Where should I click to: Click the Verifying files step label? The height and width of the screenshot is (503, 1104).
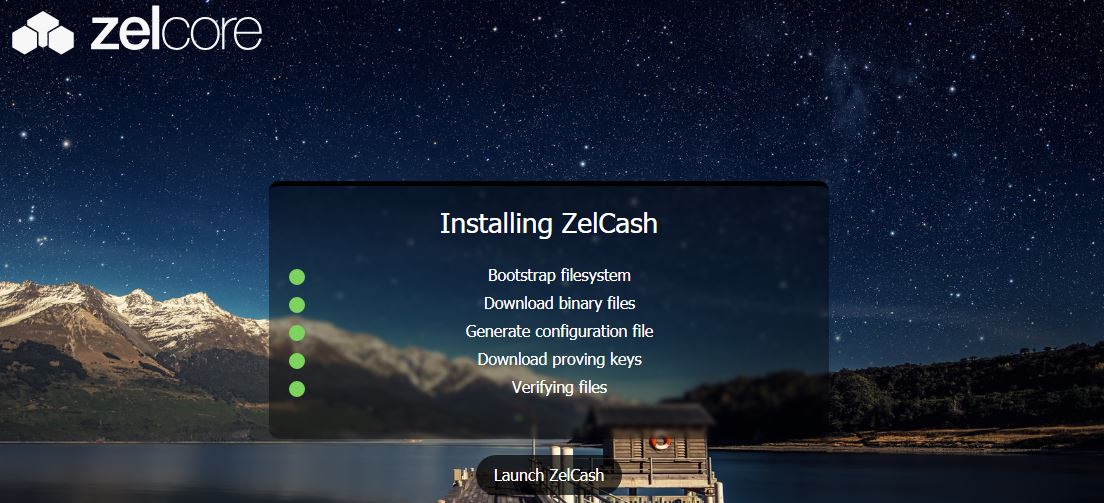click(559, 387)
